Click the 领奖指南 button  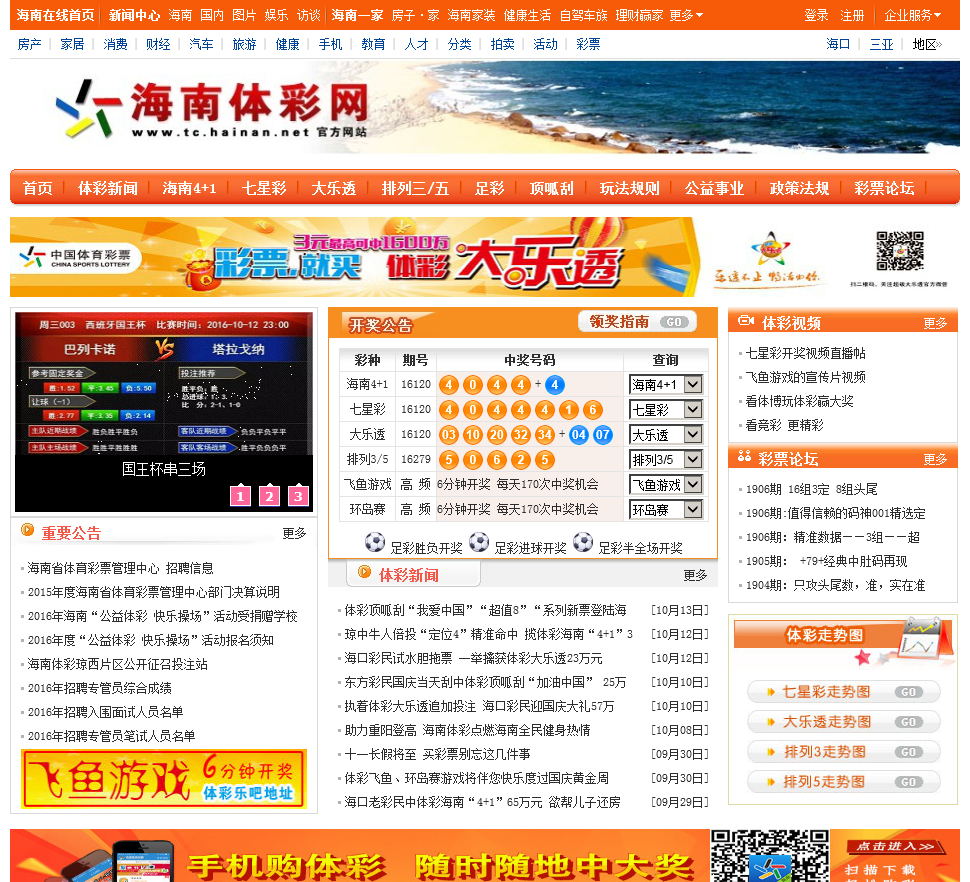click(x=638, y=322)
